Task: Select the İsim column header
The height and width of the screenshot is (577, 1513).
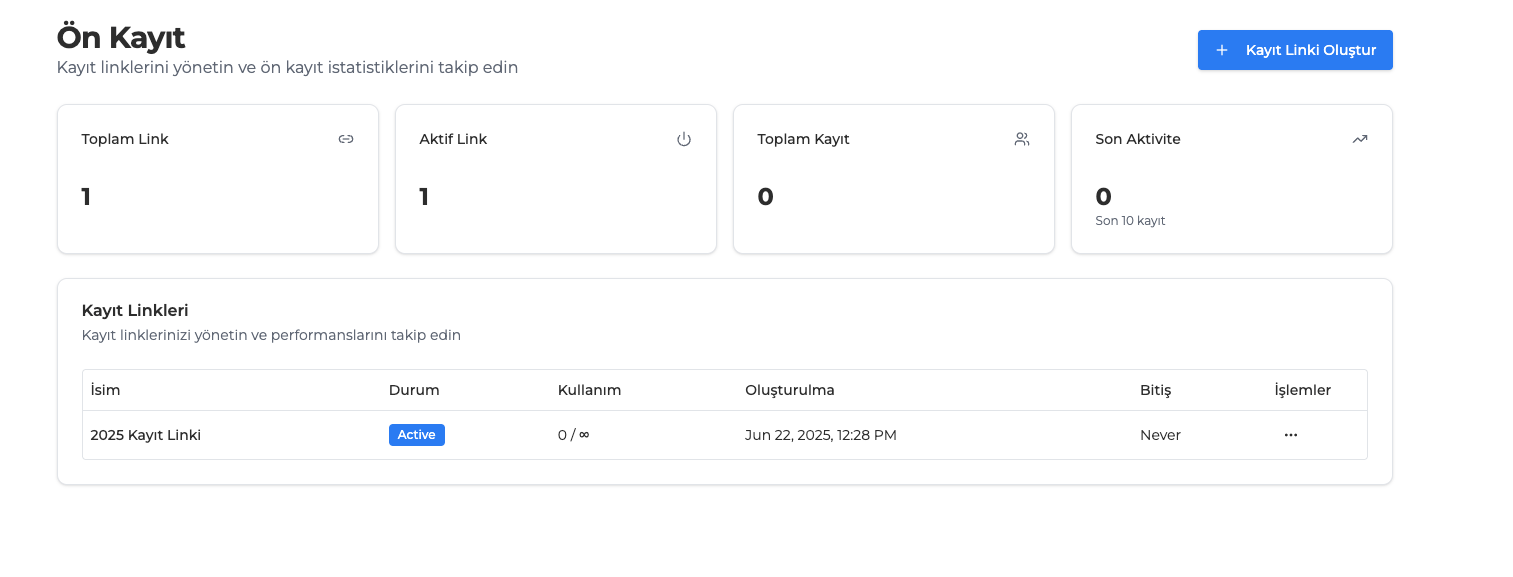Action: (105, 390)
